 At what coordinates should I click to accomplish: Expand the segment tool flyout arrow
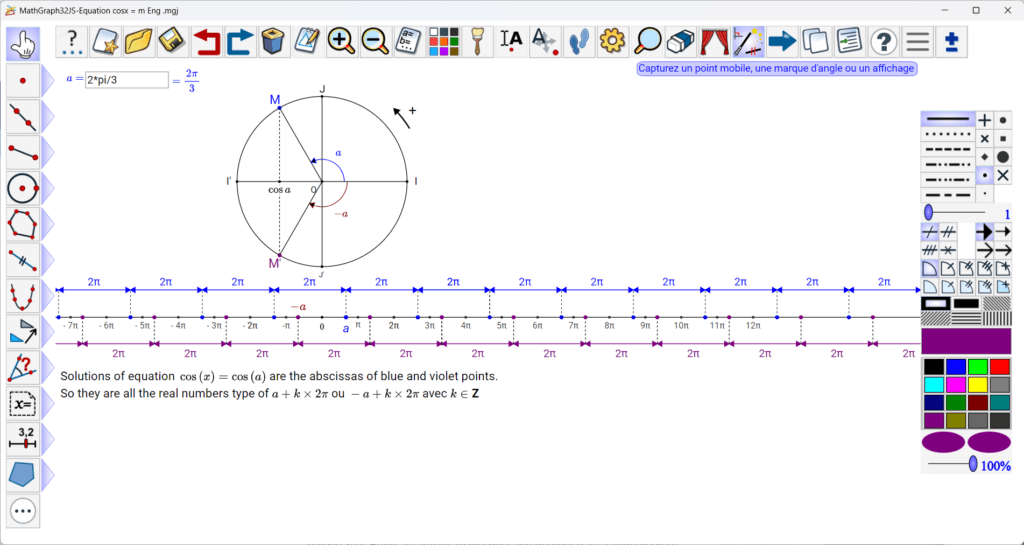click(47, 152)
